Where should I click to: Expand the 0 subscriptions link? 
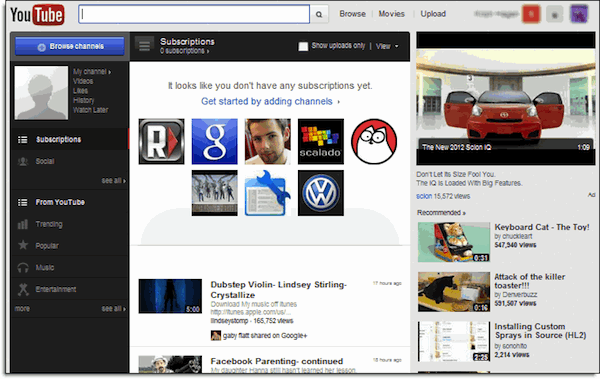[184, 51]
